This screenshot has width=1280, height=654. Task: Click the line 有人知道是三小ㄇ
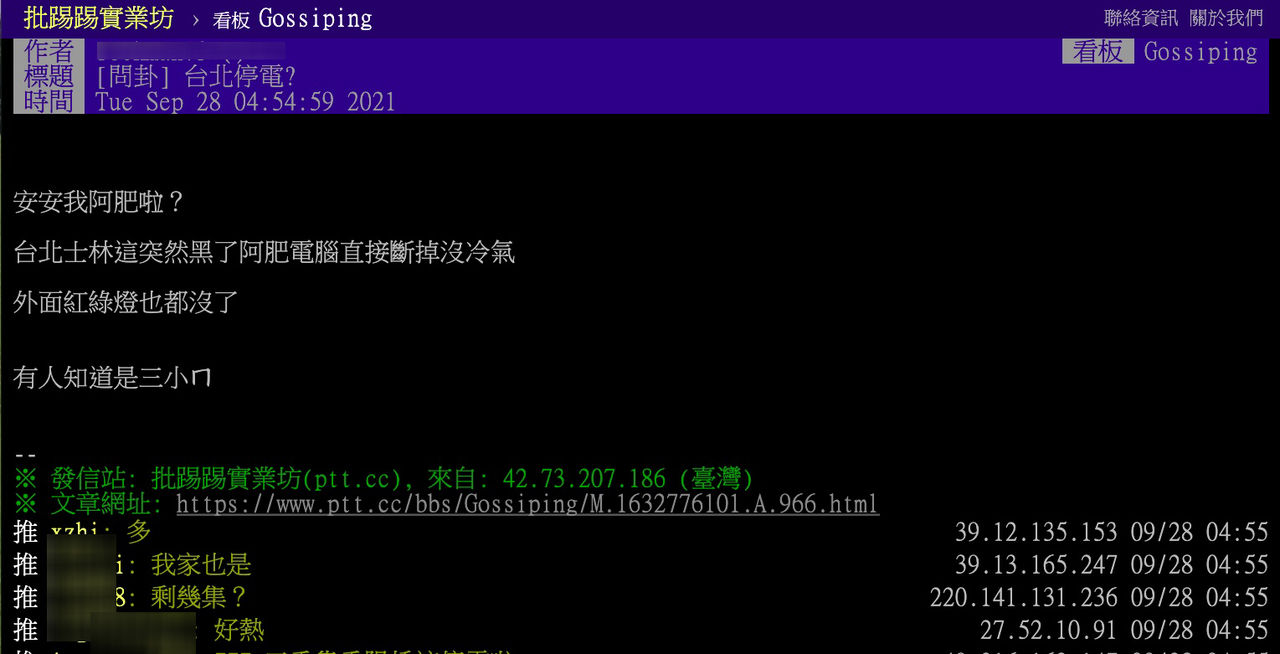click(x=112, y=377)
